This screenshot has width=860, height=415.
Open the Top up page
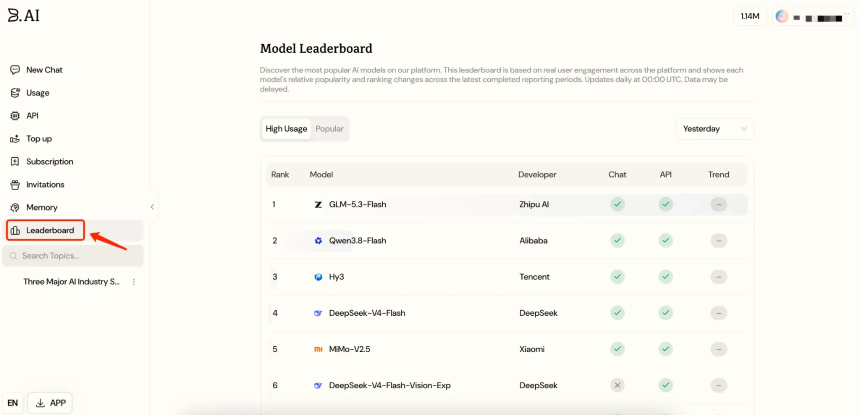point(72,139)
